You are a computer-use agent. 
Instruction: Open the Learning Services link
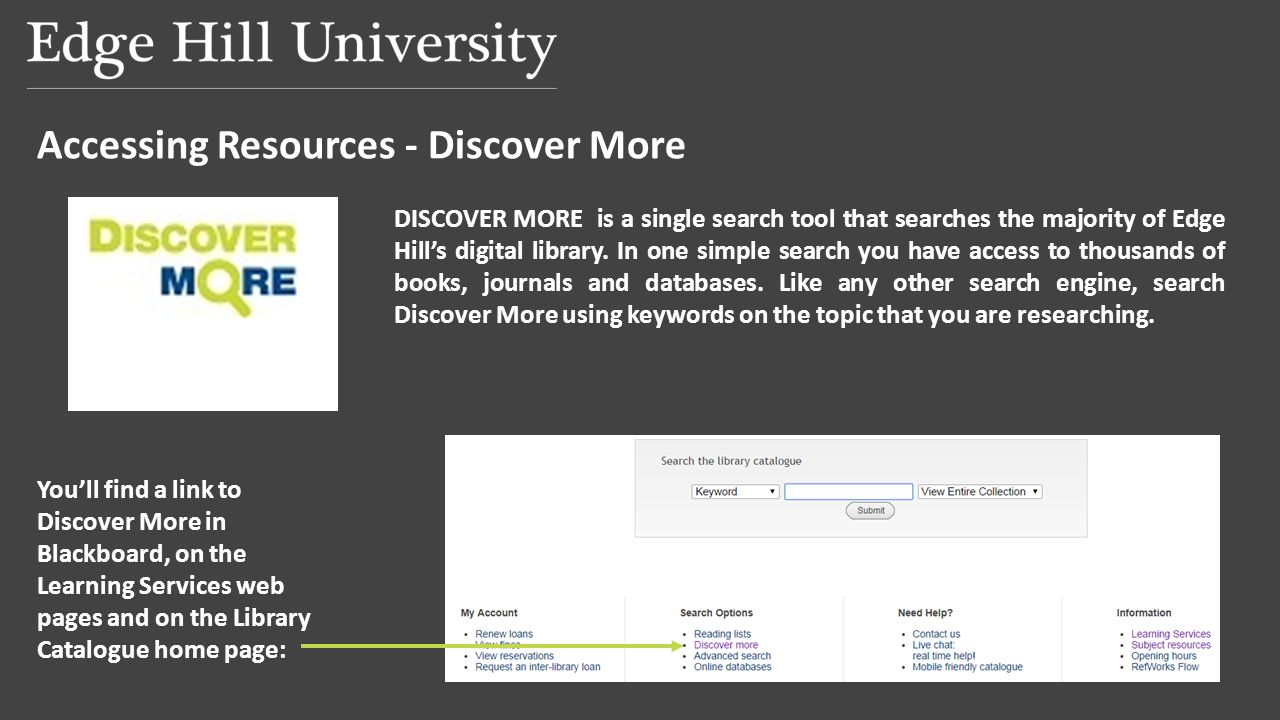(1170, 634)
